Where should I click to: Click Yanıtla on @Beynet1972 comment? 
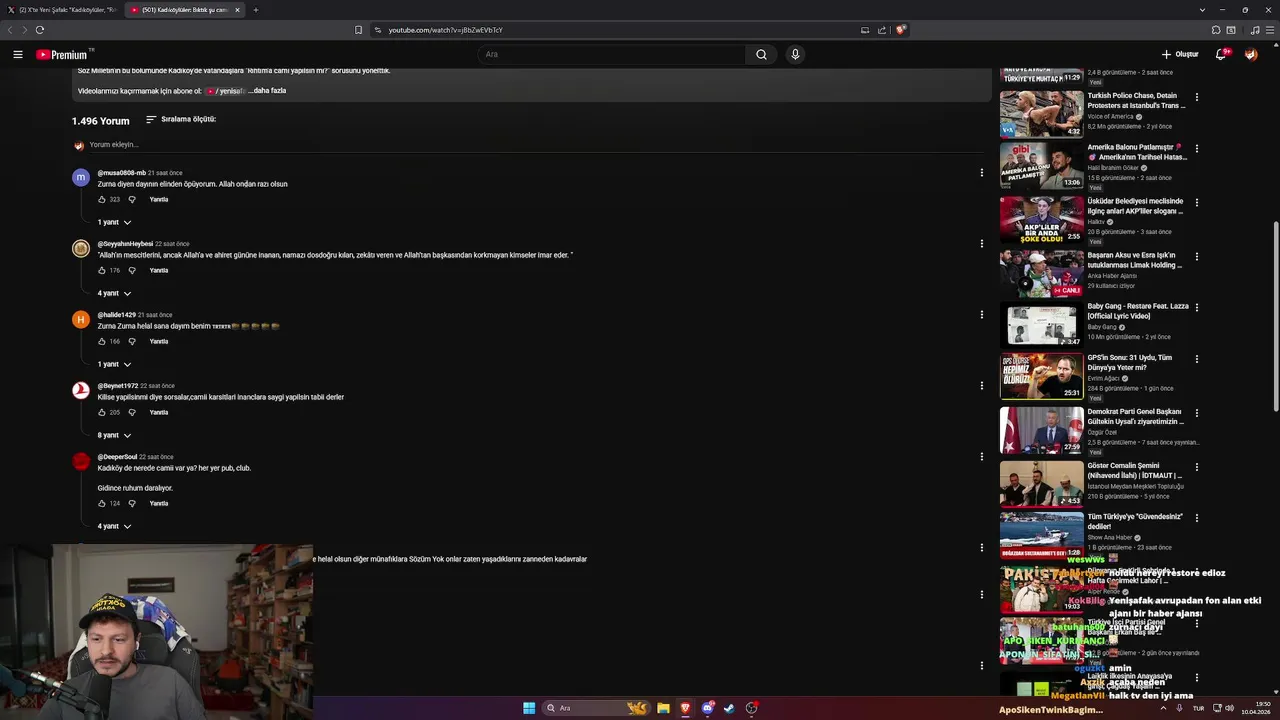tap(159, 412)
